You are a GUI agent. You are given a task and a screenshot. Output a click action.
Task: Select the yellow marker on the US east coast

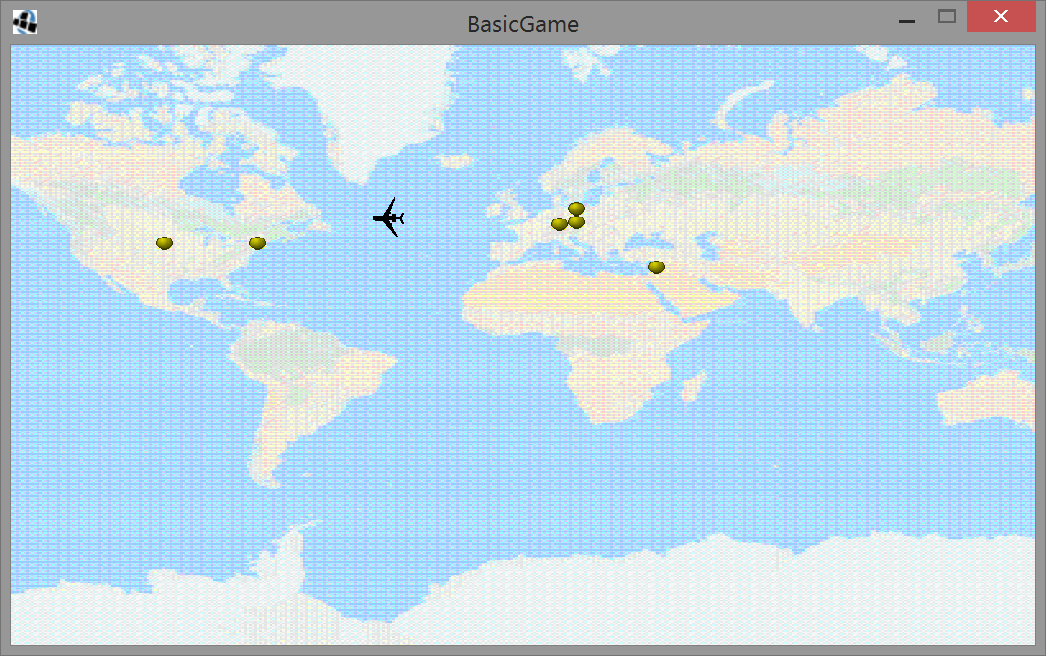[x=257, y=243]
